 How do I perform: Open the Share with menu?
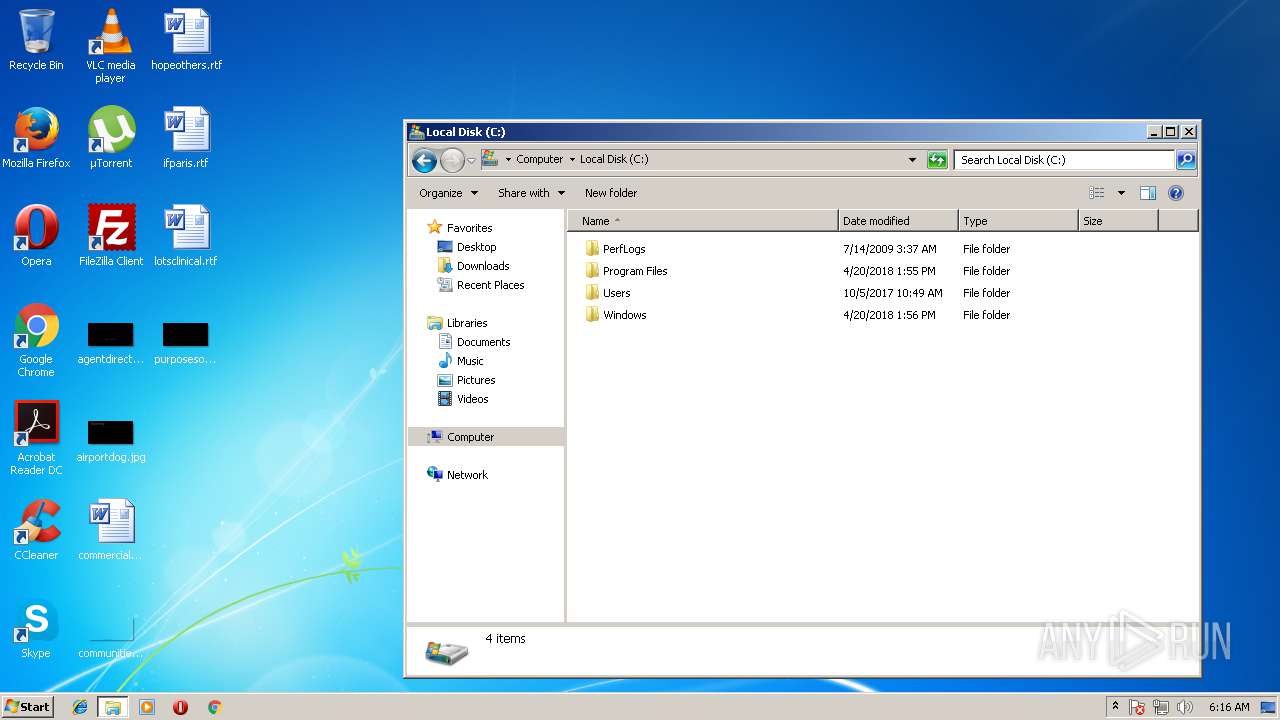coord(531,193)
